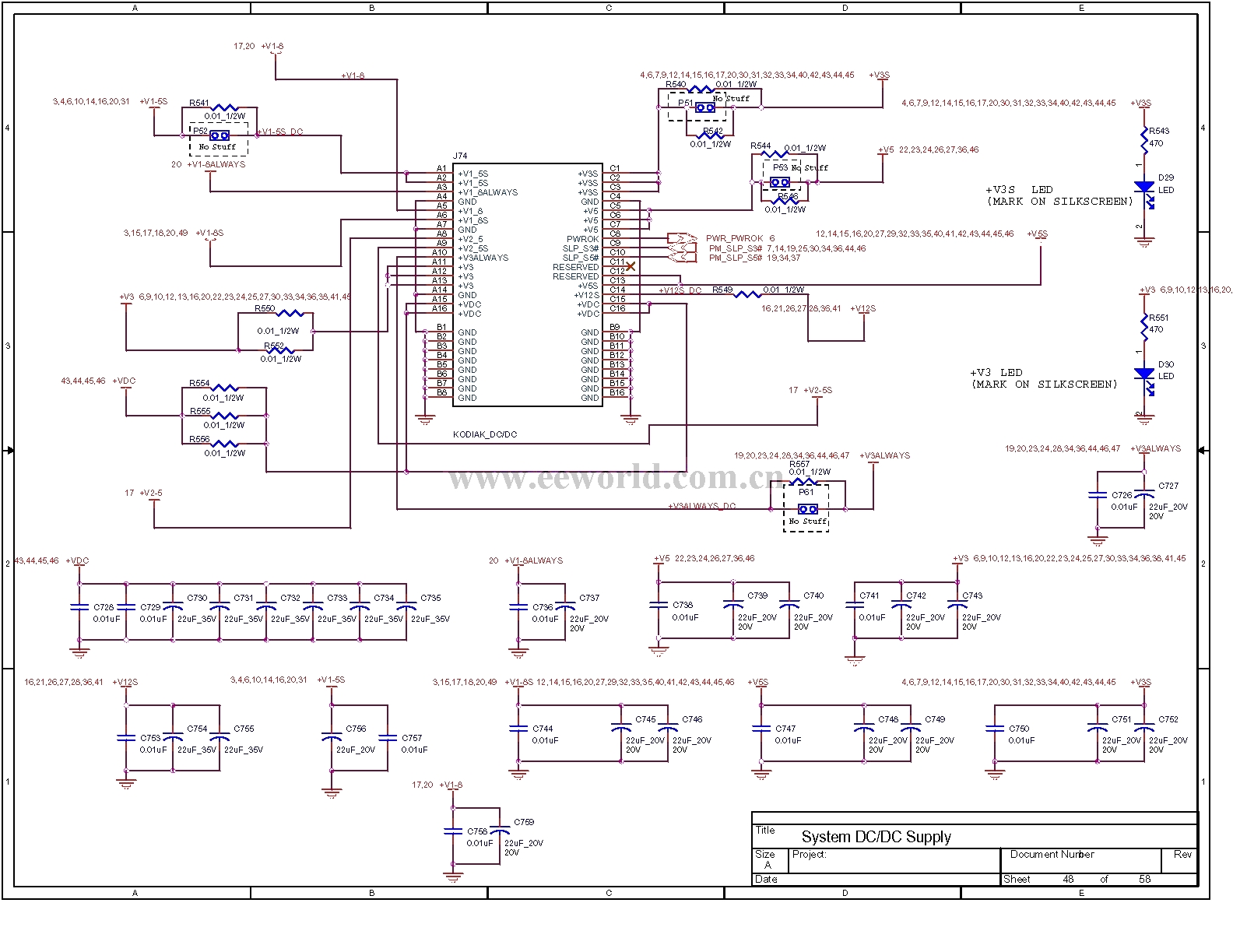Click the PWROK pin name on J74
Viewport: 1233px width, 952px height.
(582, 239)
